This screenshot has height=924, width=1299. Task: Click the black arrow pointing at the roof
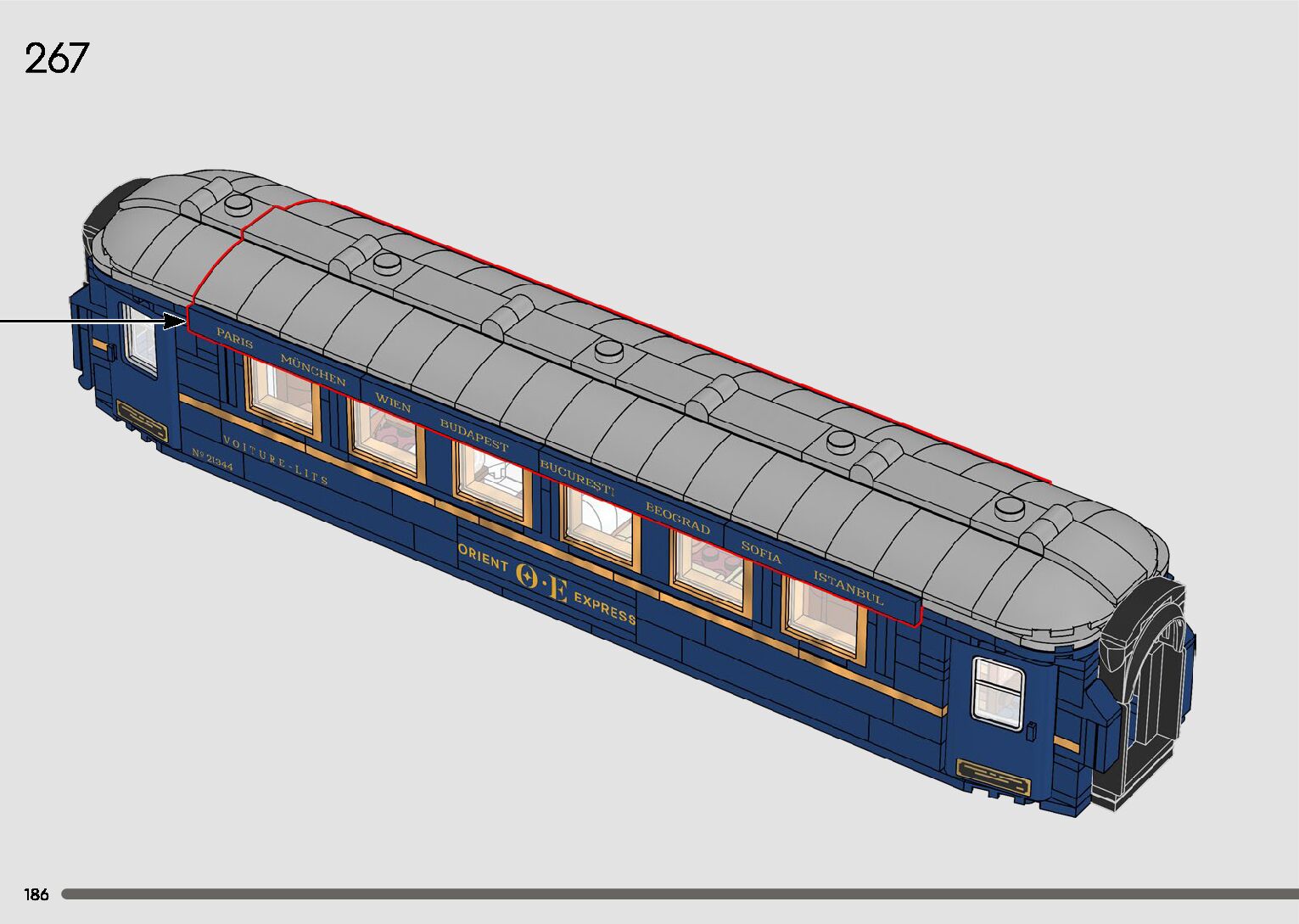pos(93,321)
